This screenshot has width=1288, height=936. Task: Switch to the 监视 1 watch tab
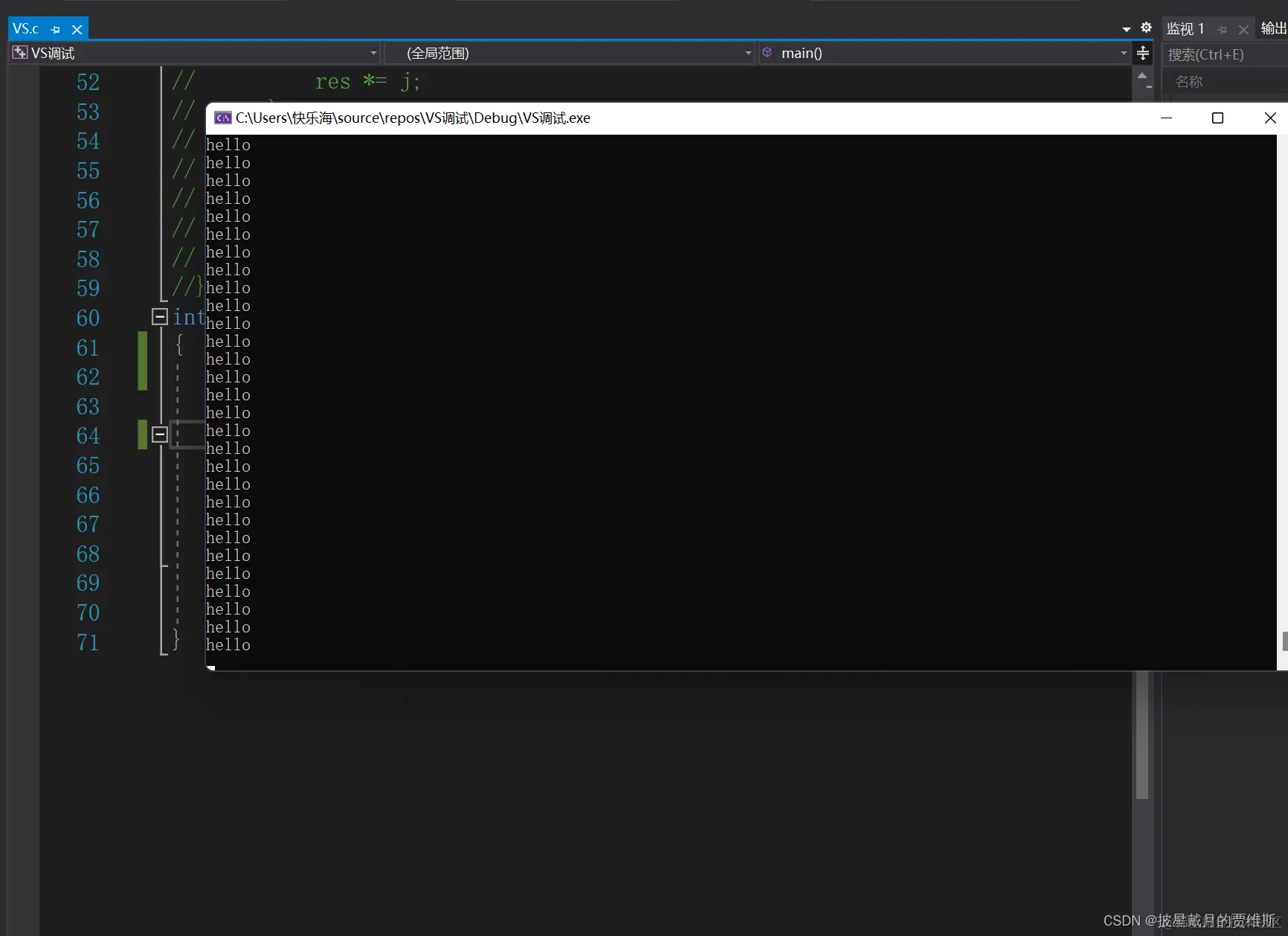click(1185, 29)
